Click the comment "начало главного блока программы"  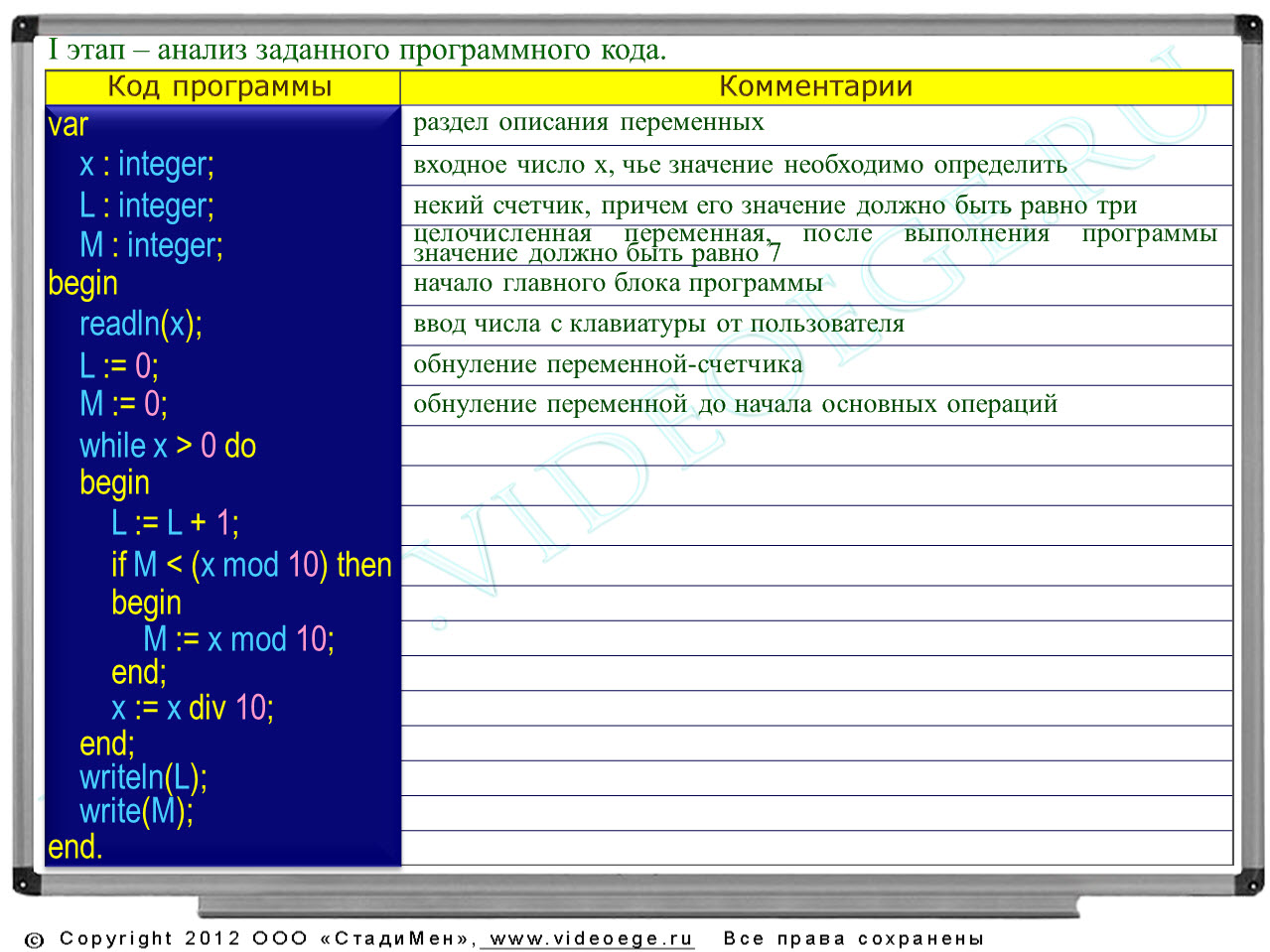618,284
